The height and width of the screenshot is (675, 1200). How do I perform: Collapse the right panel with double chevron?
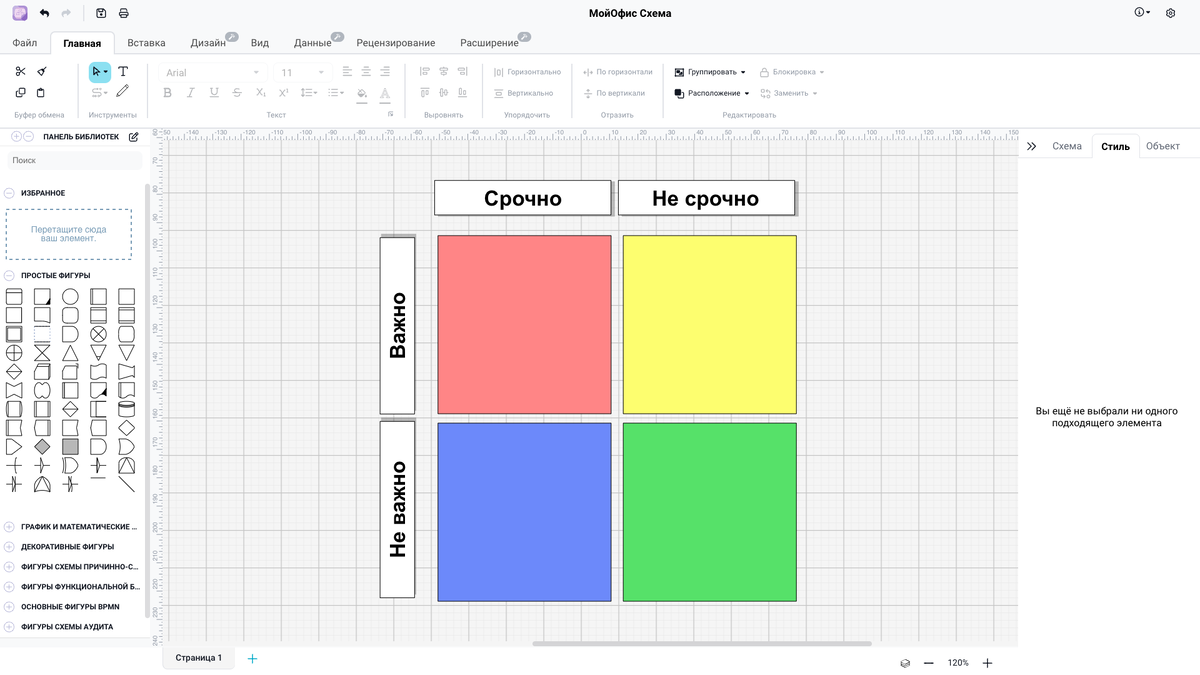coord(1032,146)
